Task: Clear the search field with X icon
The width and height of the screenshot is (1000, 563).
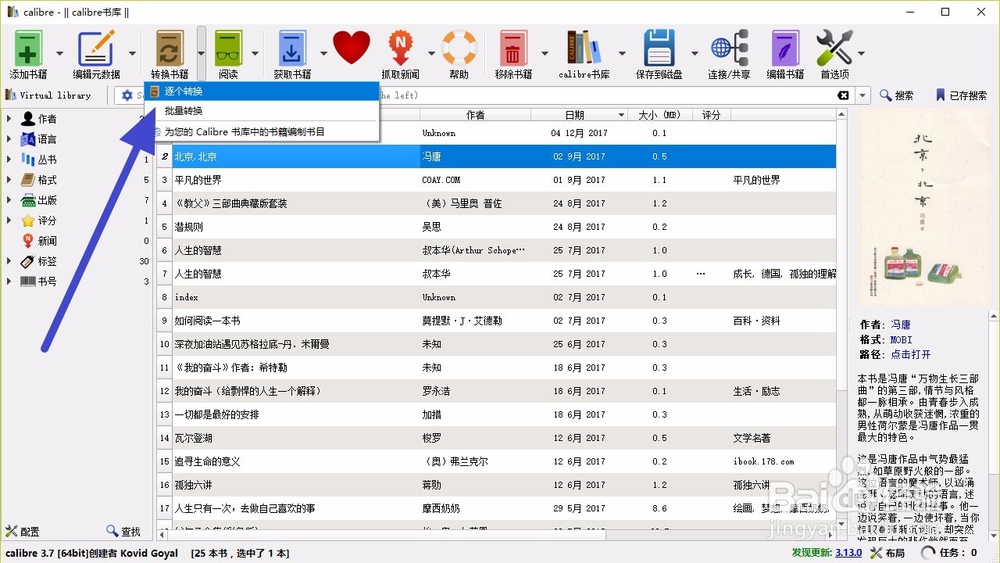Action: (843, 95)
